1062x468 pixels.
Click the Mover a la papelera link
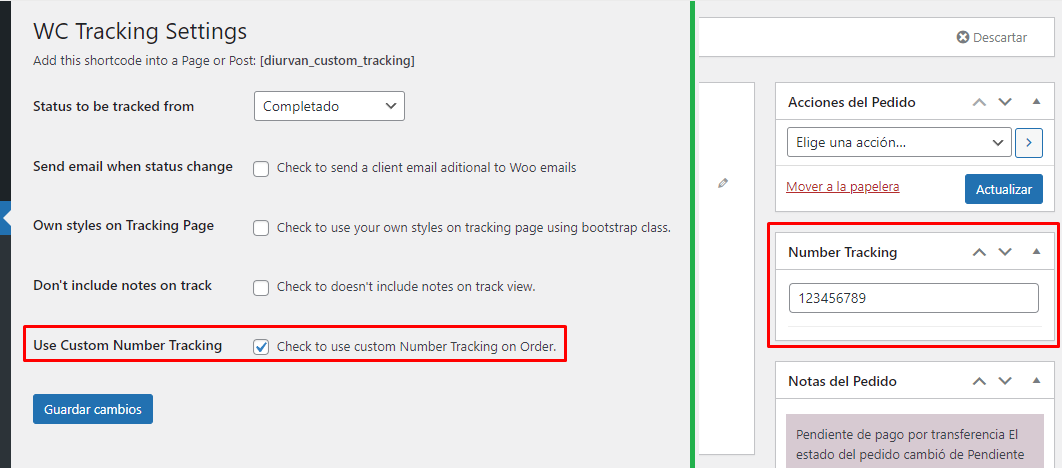pyautogui.click(x=843, y=187)
